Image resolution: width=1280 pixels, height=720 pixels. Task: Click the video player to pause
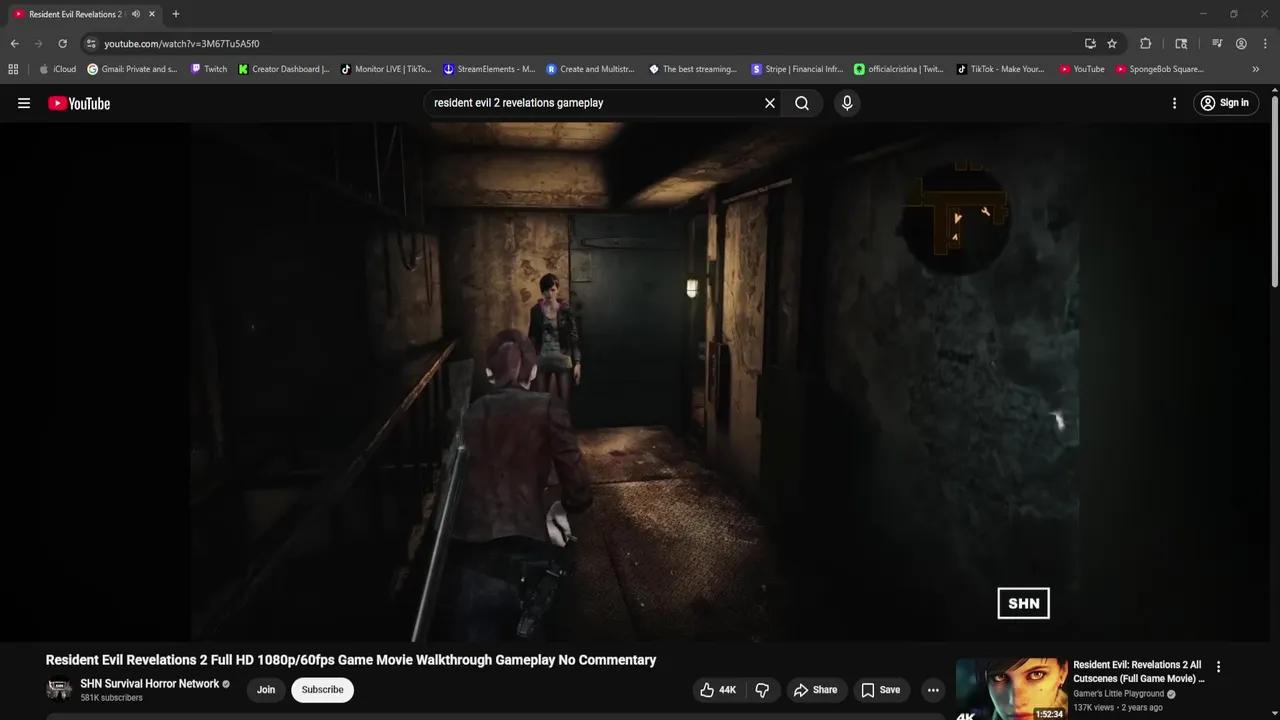pos(634,382)
